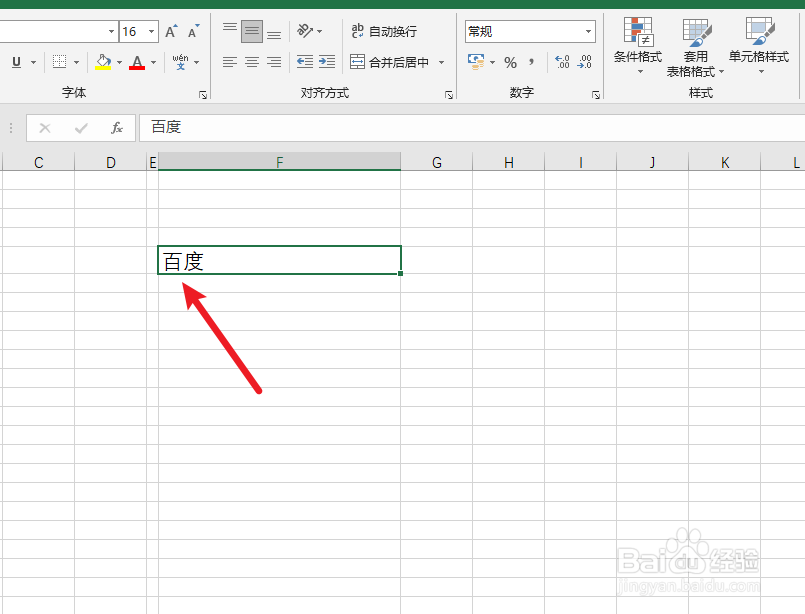Viewport: 805px width, 614px height.
Task: Open font color dropdown arrow
Action: [x=154, y=63]
